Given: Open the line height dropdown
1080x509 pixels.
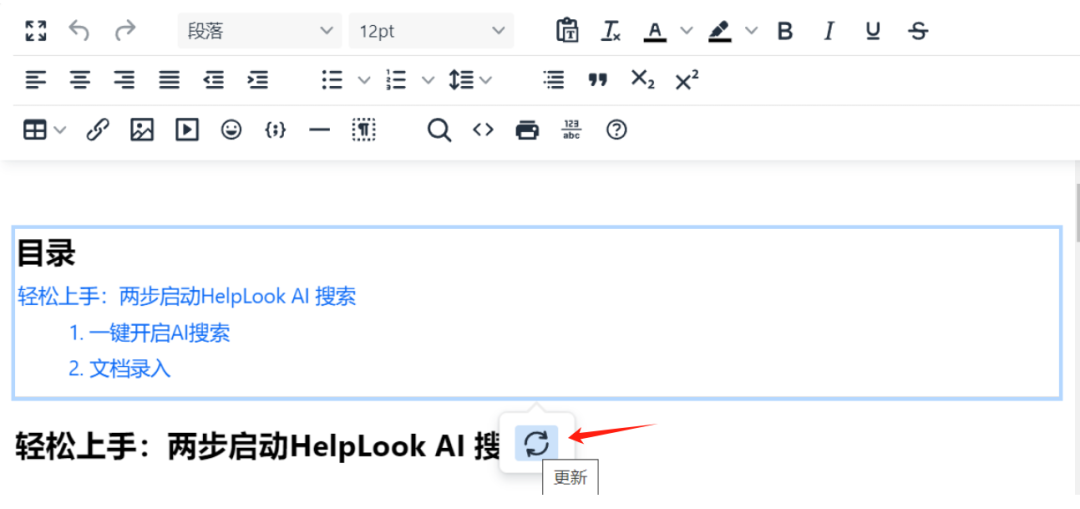Looking at the screenshot, I should pos(470,80).
